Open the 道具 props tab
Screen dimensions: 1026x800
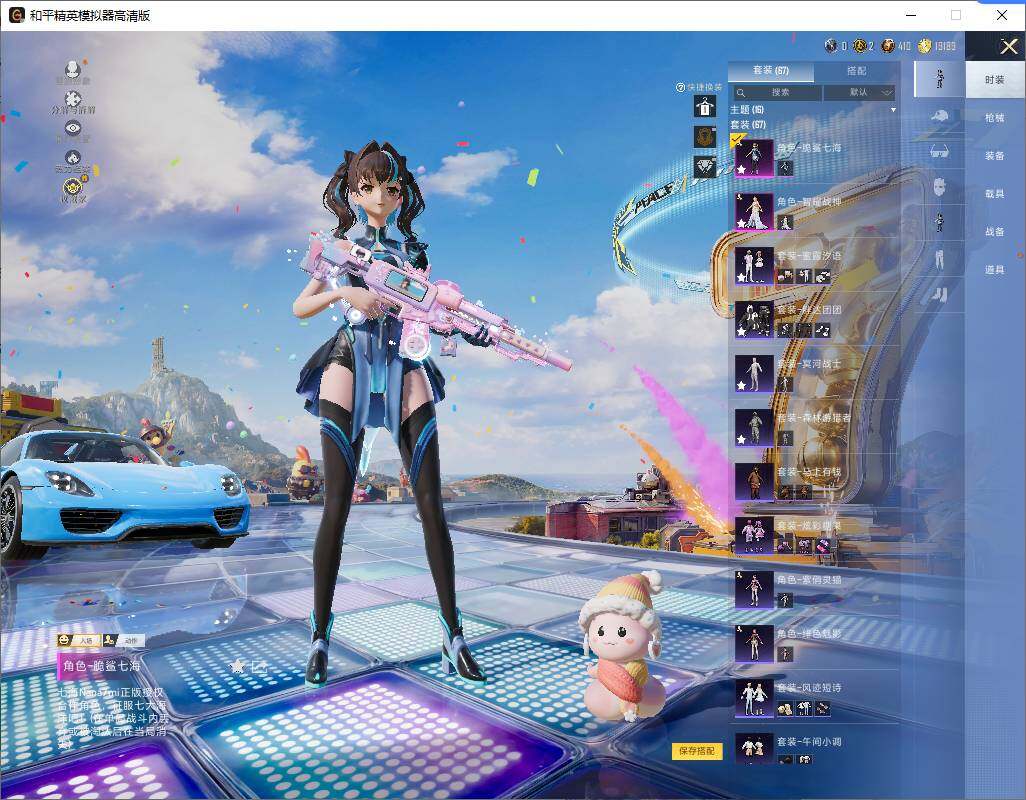point(995,270)
